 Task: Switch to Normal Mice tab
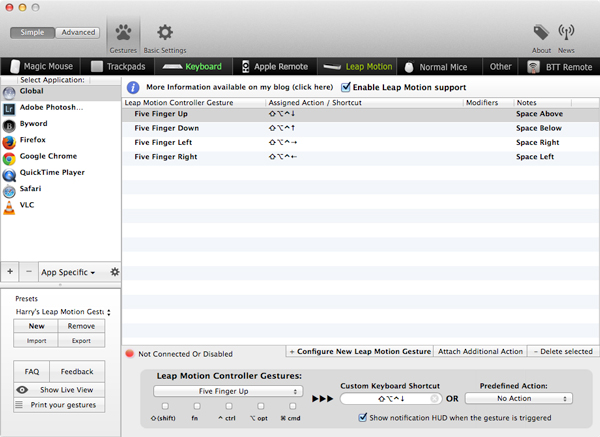coord(439,66)
